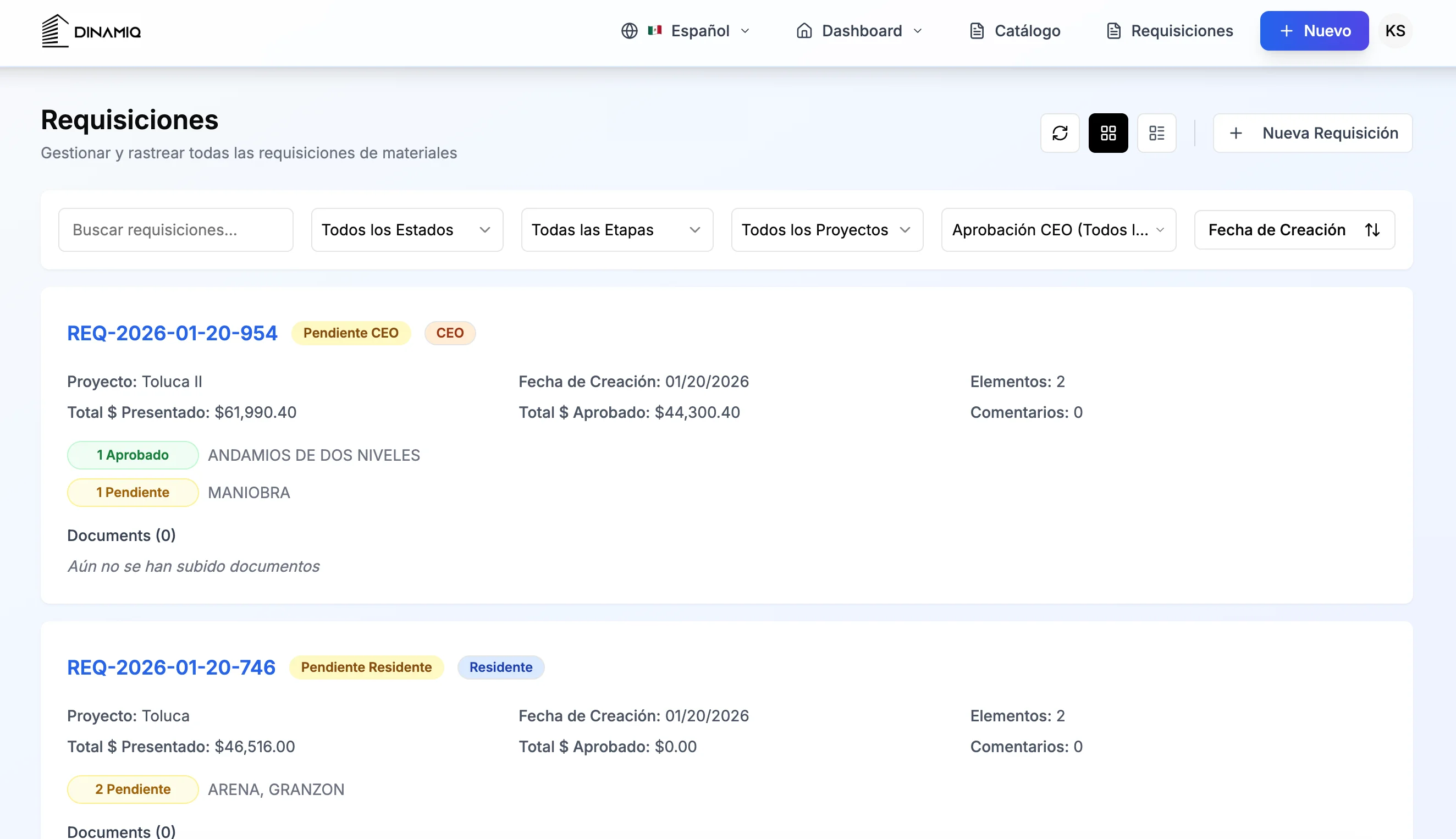1456x839 pixels.
Task: Click the 1 Aprobado badge
Action: [133, 455]
